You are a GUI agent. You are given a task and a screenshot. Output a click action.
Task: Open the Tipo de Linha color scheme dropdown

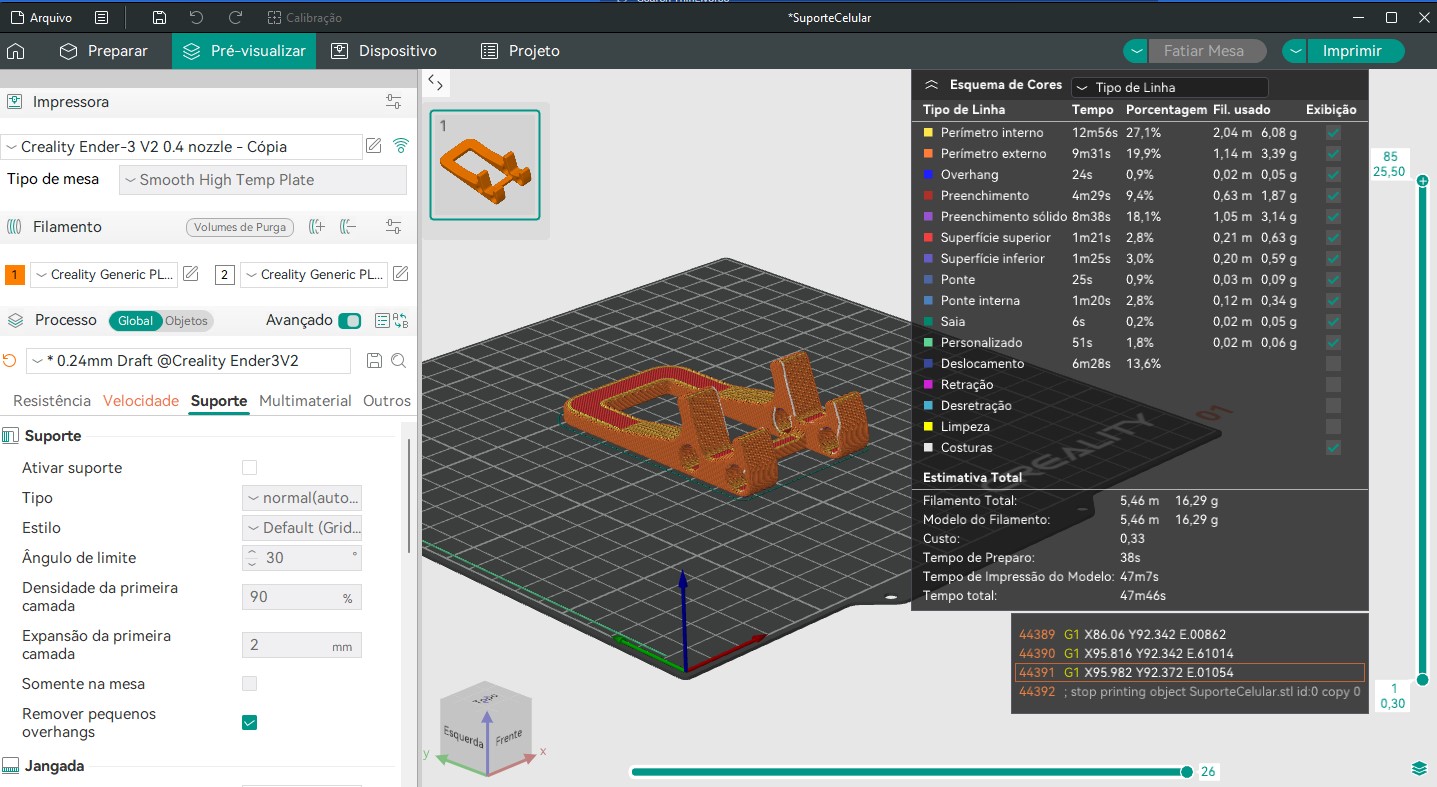(1169, 87)
